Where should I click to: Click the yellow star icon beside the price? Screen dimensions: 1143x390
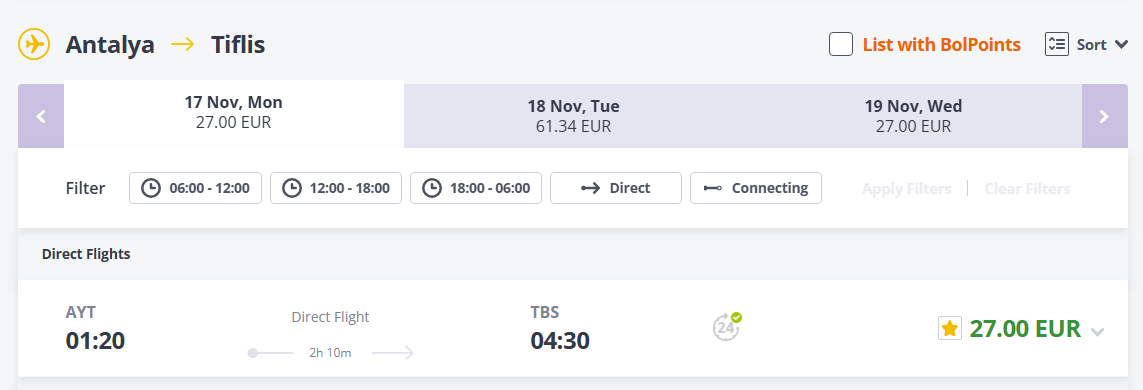[x=950, y=329]
